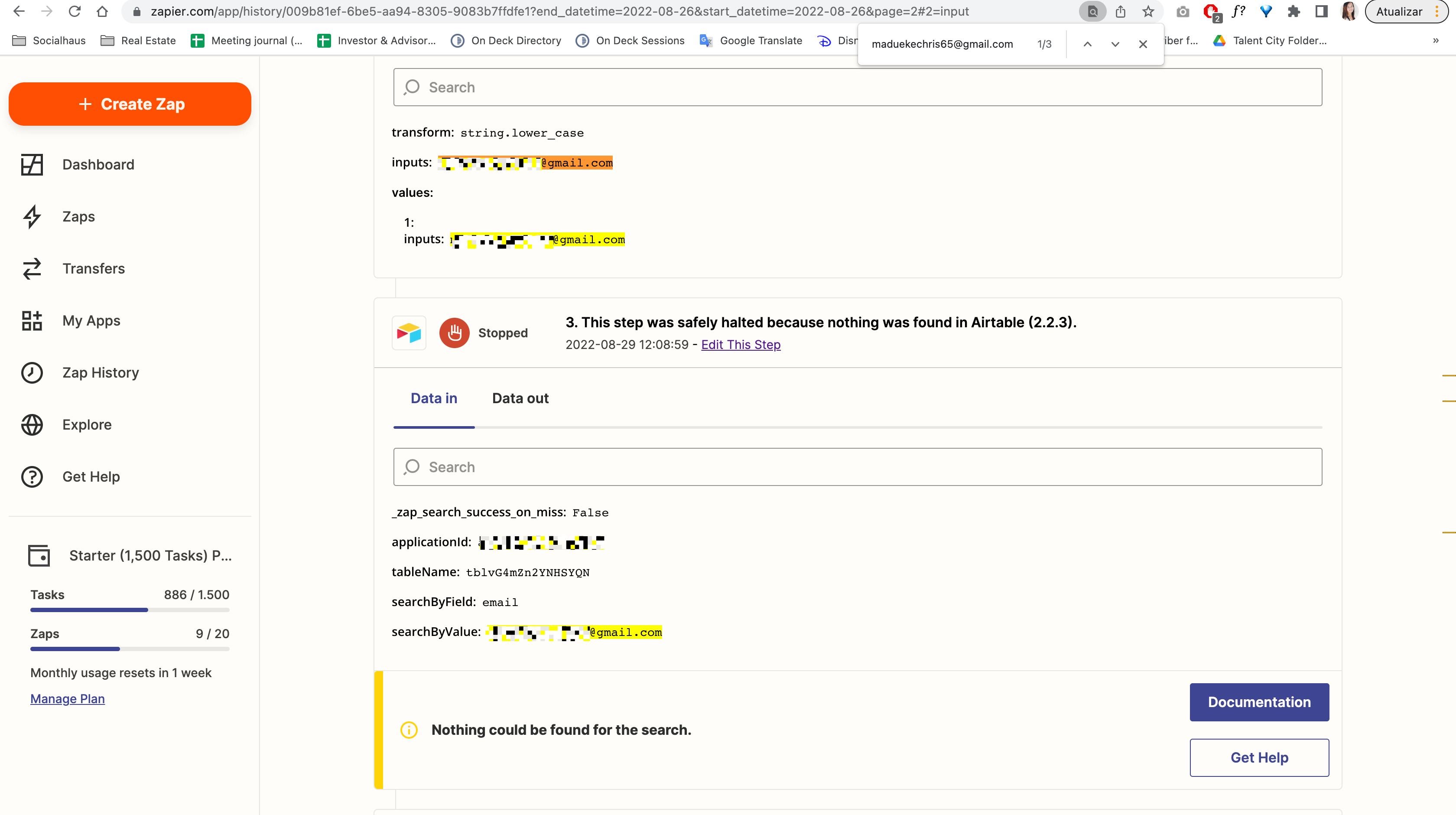Click the step 3 Search field
1456x815 pixels.
(858, 466)
